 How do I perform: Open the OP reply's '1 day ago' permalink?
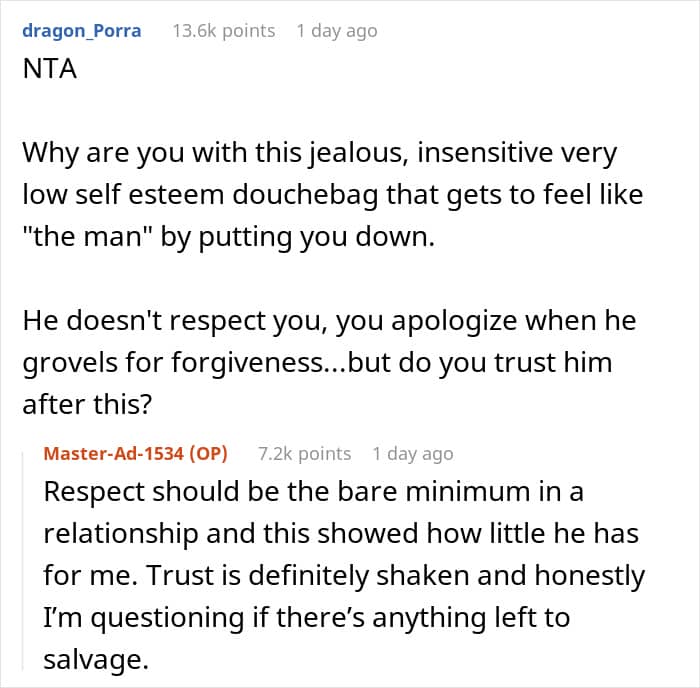click(412, 454)
